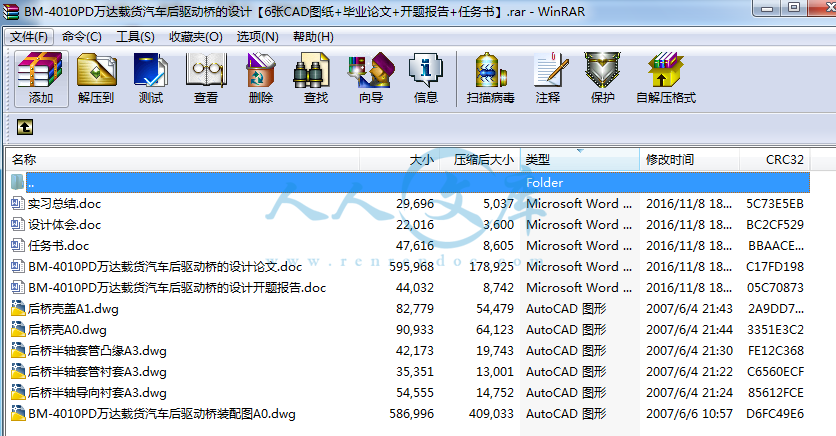This screenshot has width=836, height=436.
Task: Click the DWG icon of 后桥半轴套管衬套A3.dwg
Action: pyautogui.click(x=18, y=372)
